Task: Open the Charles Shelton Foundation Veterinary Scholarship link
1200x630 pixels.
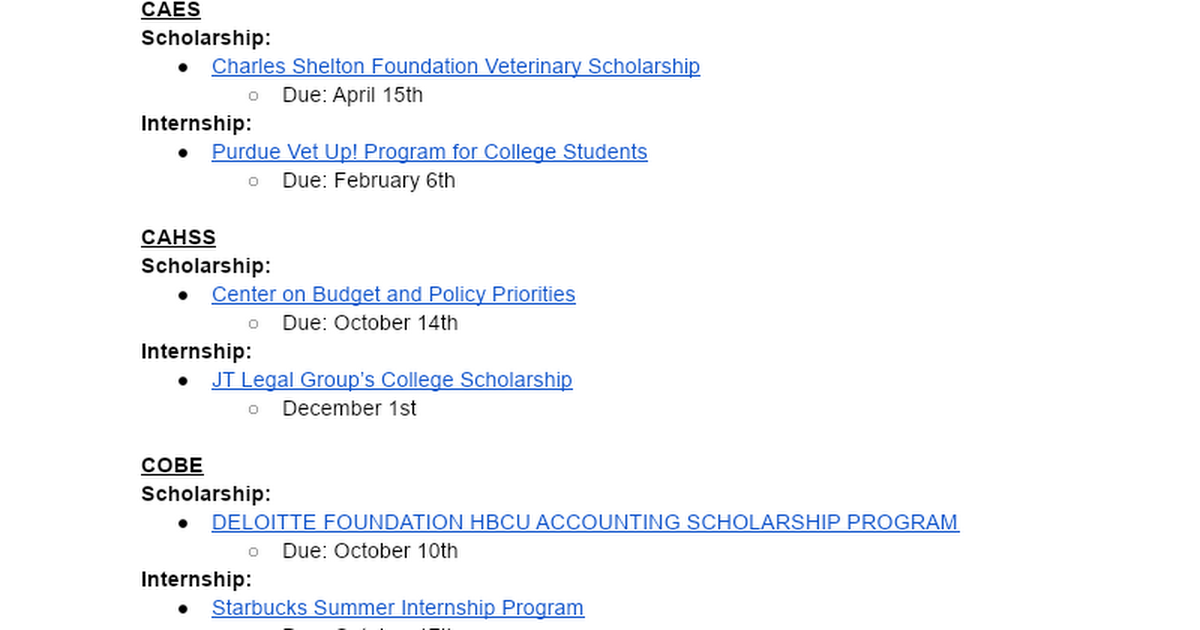Action: point(455,67)
